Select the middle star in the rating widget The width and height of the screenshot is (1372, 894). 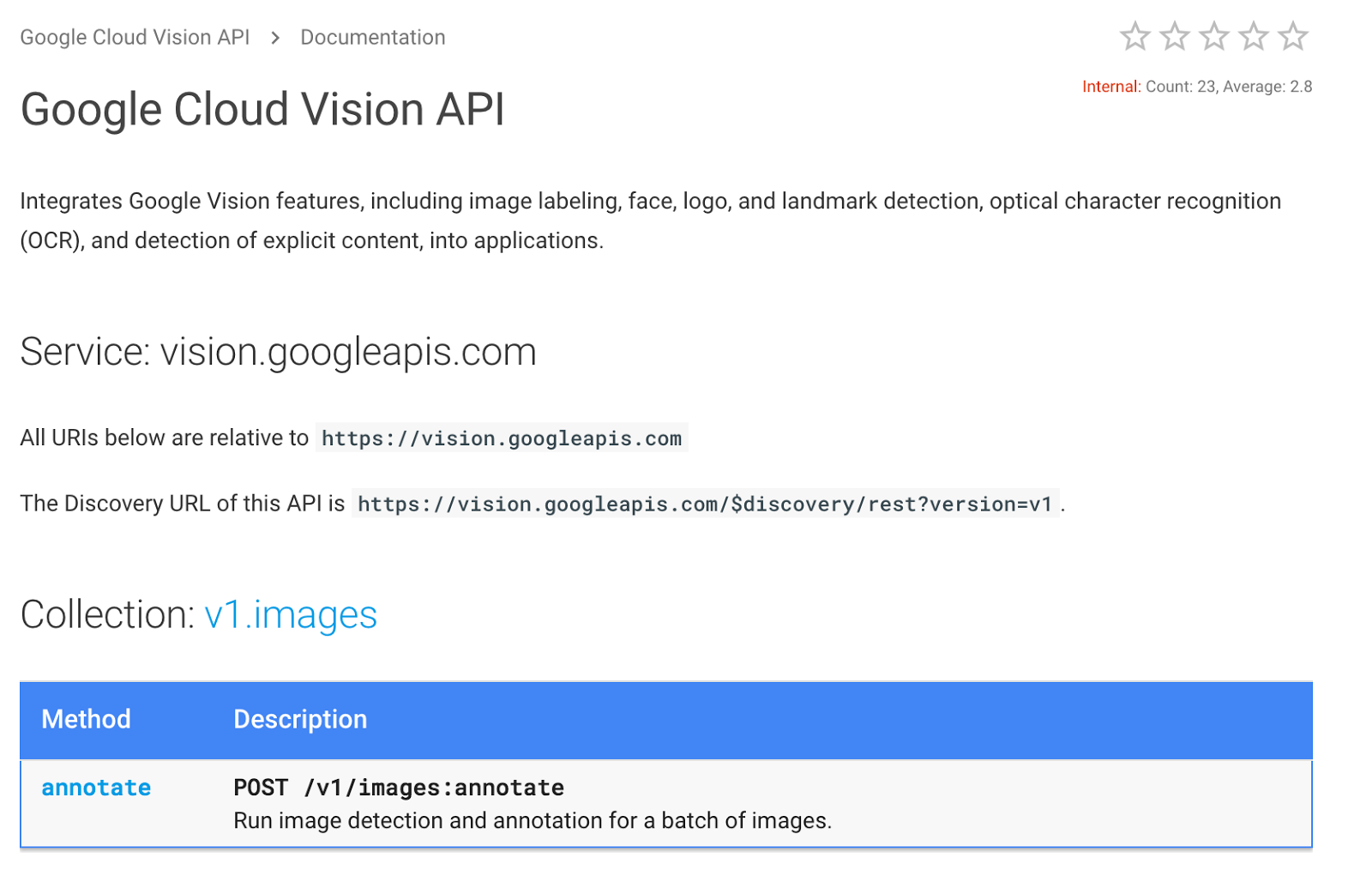(1214, 36)
